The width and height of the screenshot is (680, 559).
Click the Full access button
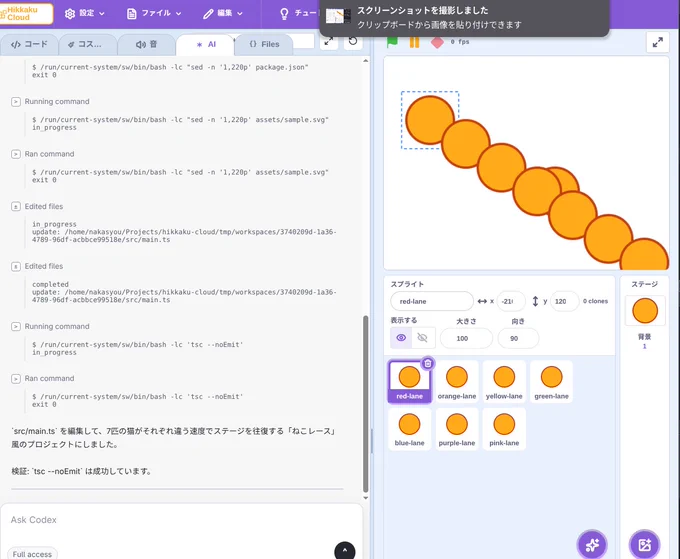tap(32, 554)
